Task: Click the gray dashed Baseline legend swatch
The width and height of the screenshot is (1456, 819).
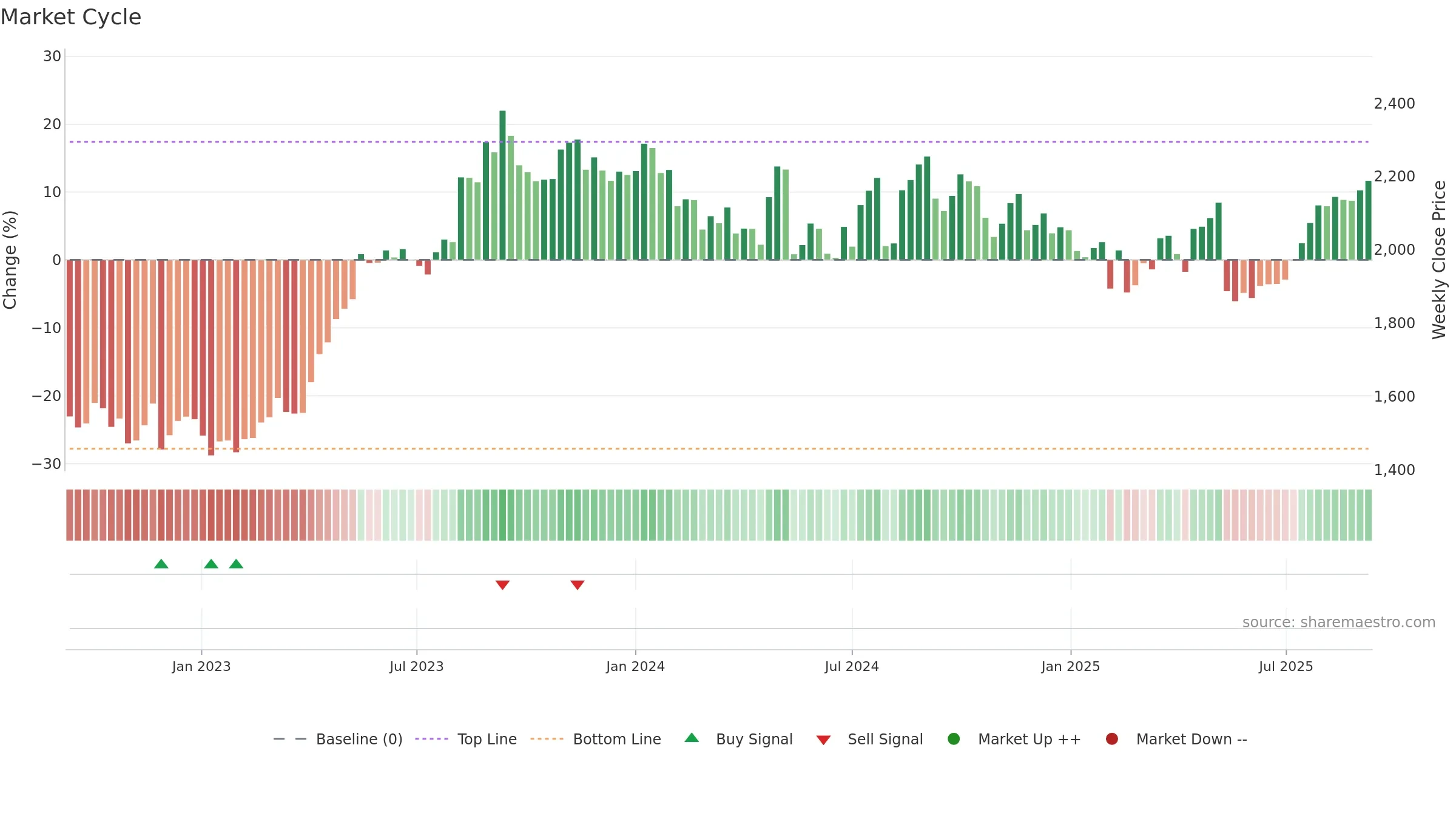Action: [x=290, y=739]
